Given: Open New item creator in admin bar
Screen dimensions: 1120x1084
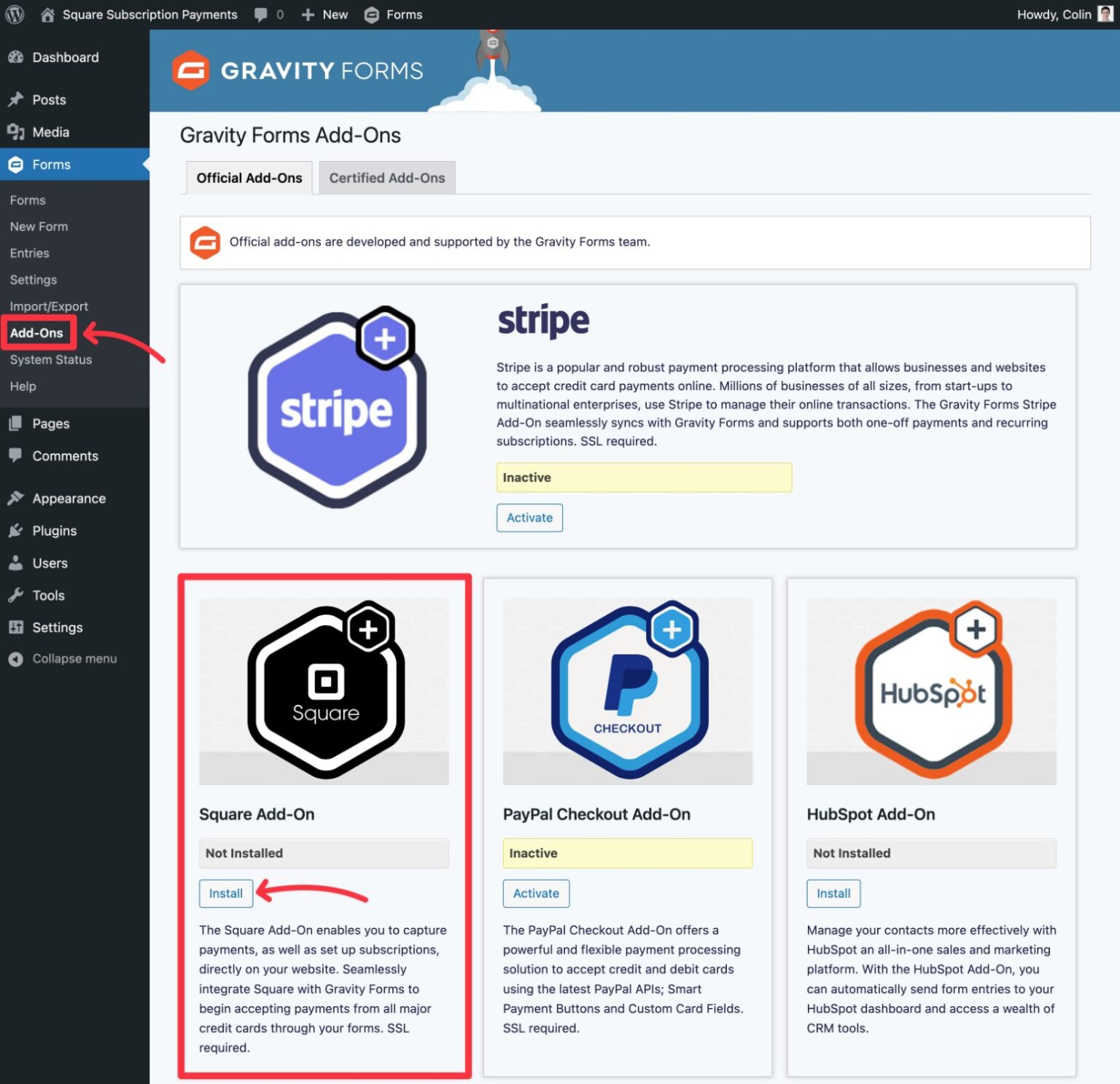Looking at the screenshot, I should tap(324, 14).
